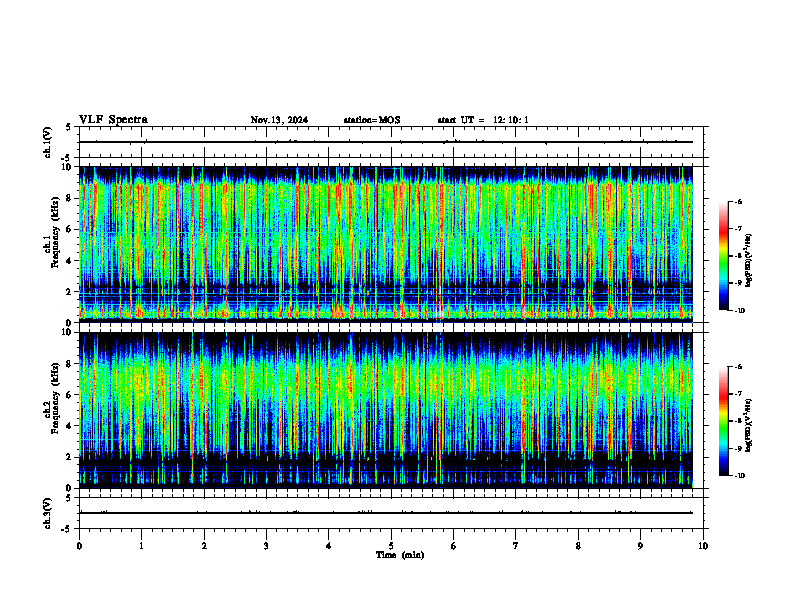Screen dimensions: 792x612
Task: Select the date text "Nov.13, 2024"
Action: (x=279, y=120)
